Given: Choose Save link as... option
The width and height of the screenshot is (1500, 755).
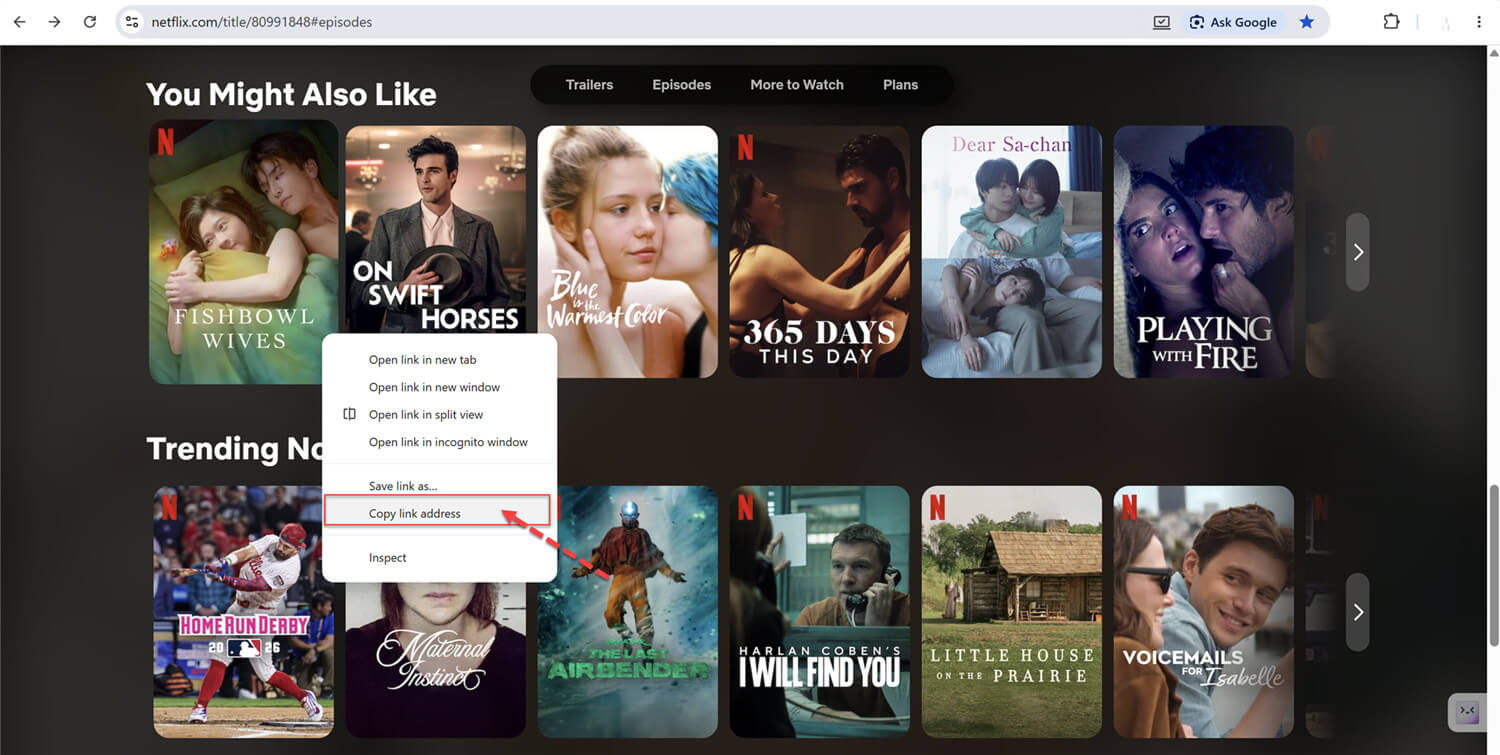Looking at the screenshot, I should click(439, 486).
